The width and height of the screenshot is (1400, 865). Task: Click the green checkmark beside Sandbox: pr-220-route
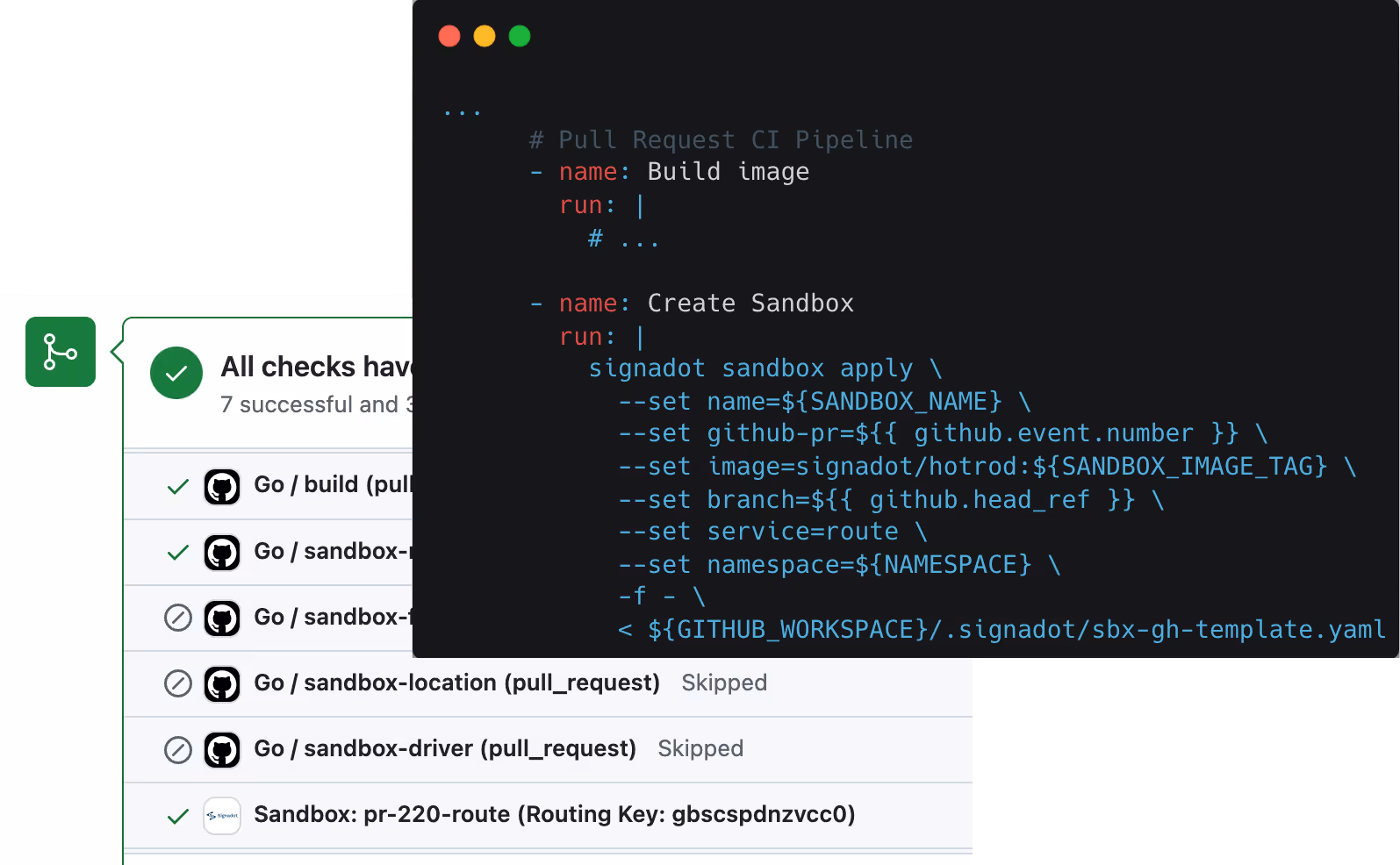178,816
